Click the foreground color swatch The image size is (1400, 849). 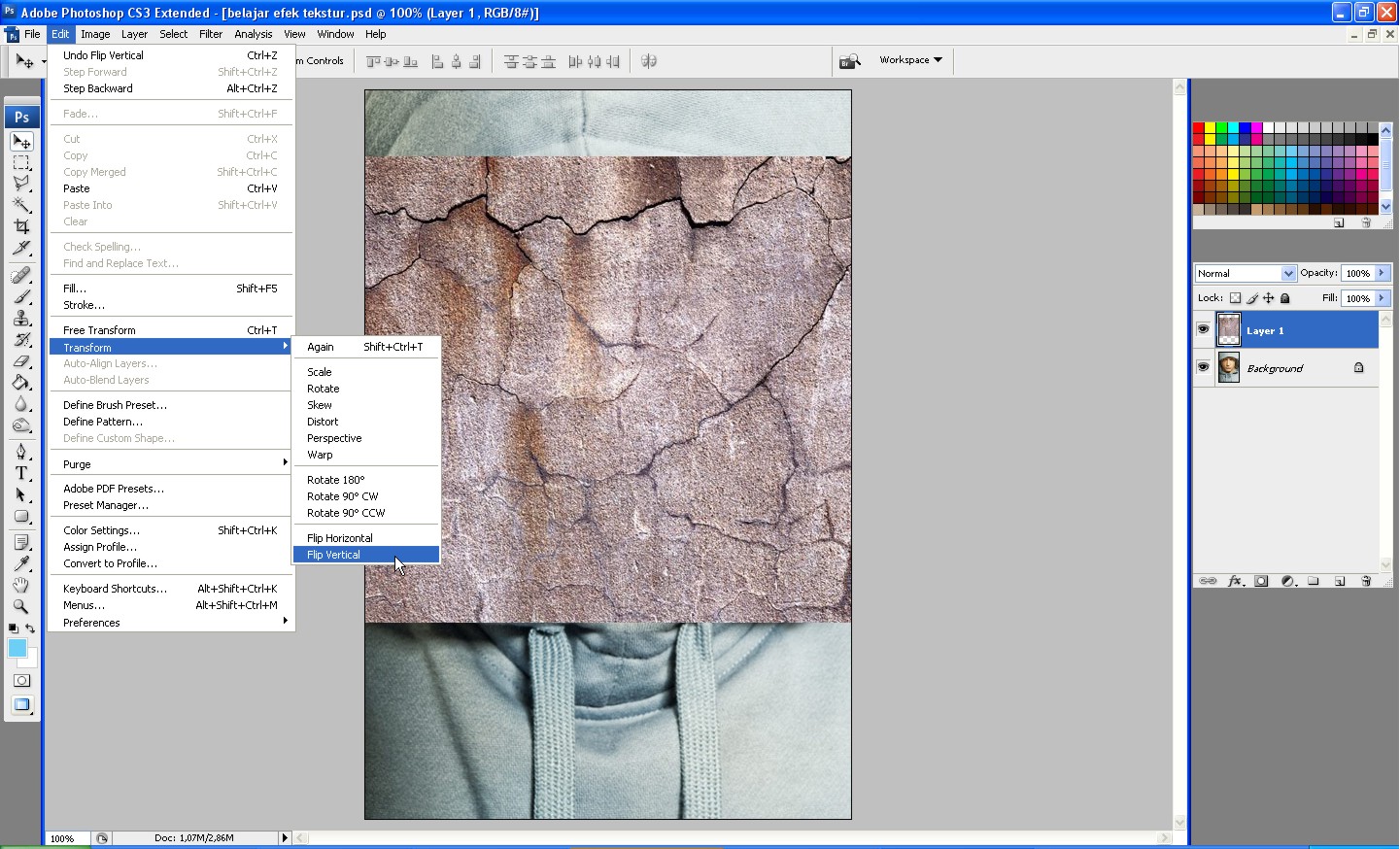pos(17,649)
